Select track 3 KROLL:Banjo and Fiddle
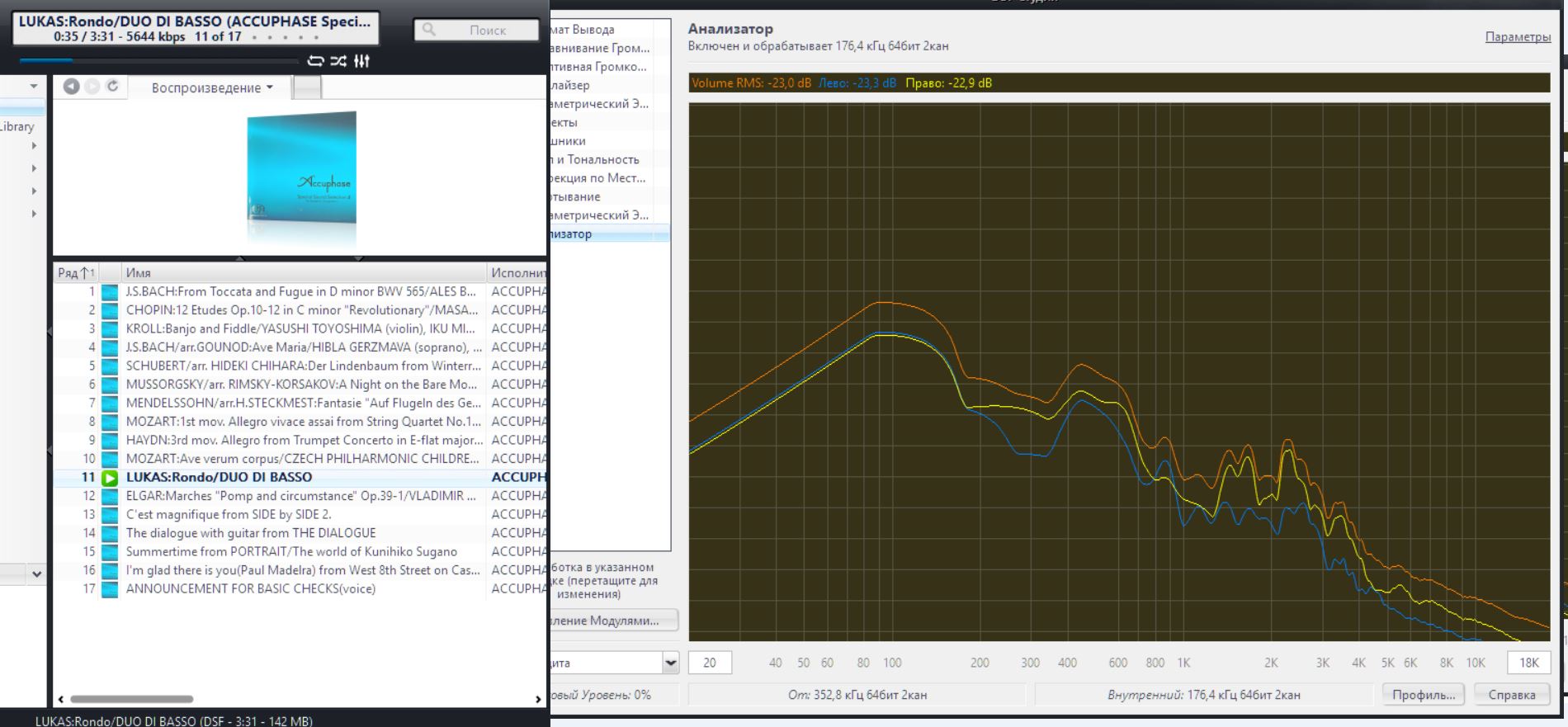 [x=301, y=329]
